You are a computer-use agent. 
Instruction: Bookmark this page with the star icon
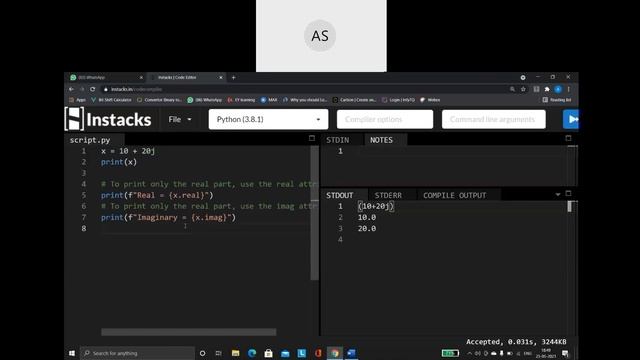(523, 89)
